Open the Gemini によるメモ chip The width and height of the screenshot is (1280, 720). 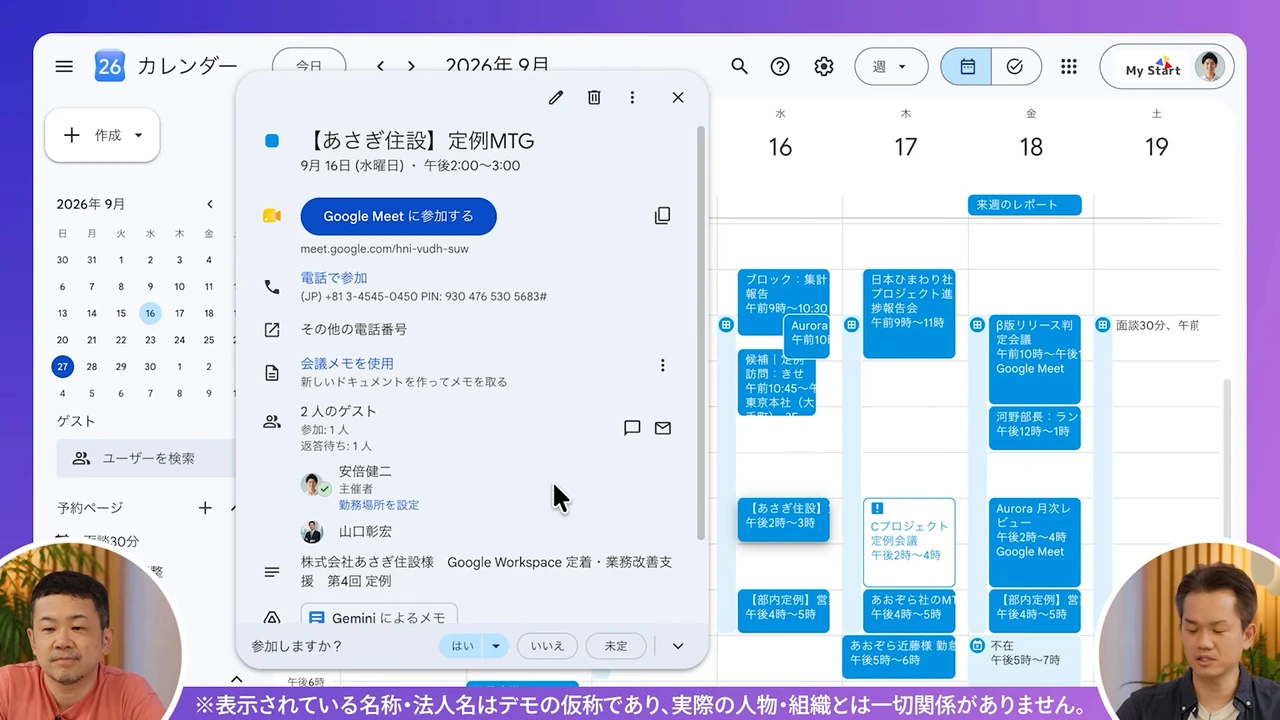tap(379, 616)
